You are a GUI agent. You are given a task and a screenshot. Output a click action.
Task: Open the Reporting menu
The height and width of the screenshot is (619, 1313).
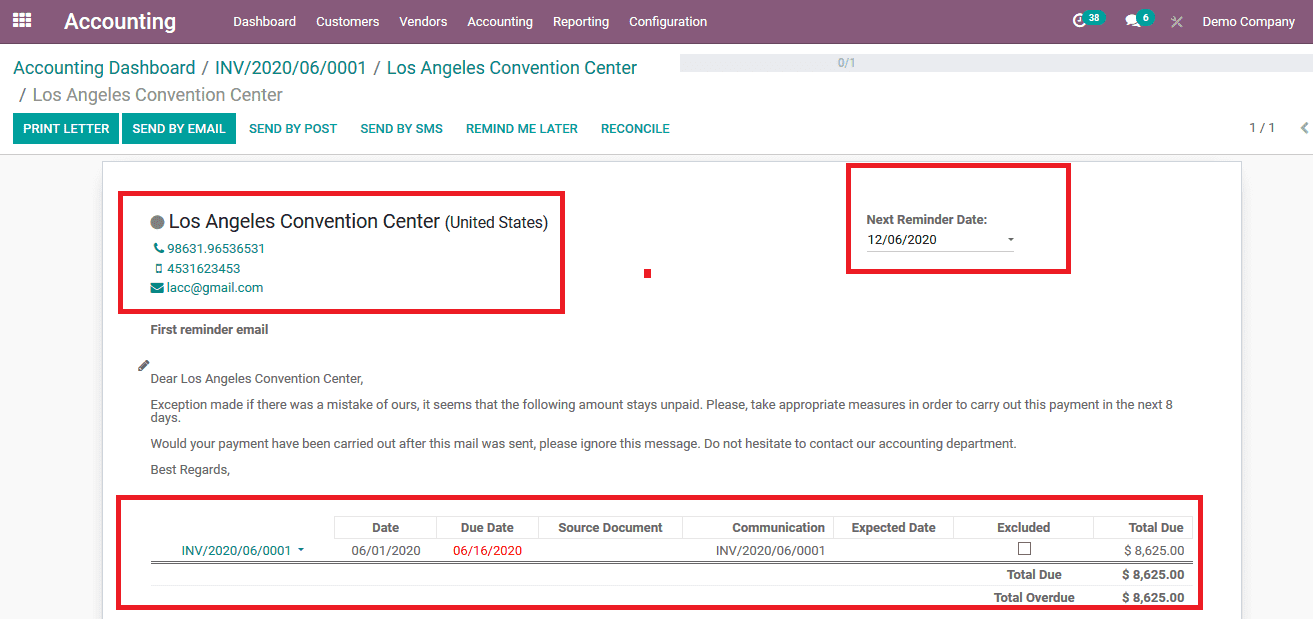(x=581, y=21)
